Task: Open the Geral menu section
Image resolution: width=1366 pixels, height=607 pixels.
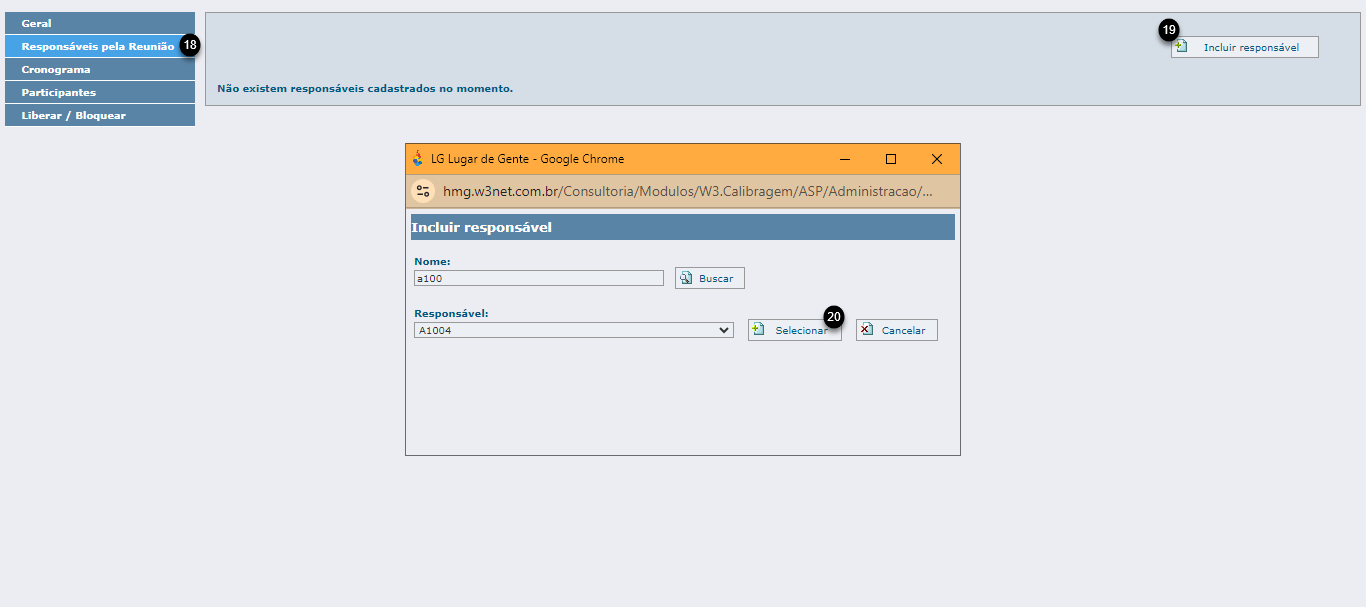Action: tap(100, 23)
